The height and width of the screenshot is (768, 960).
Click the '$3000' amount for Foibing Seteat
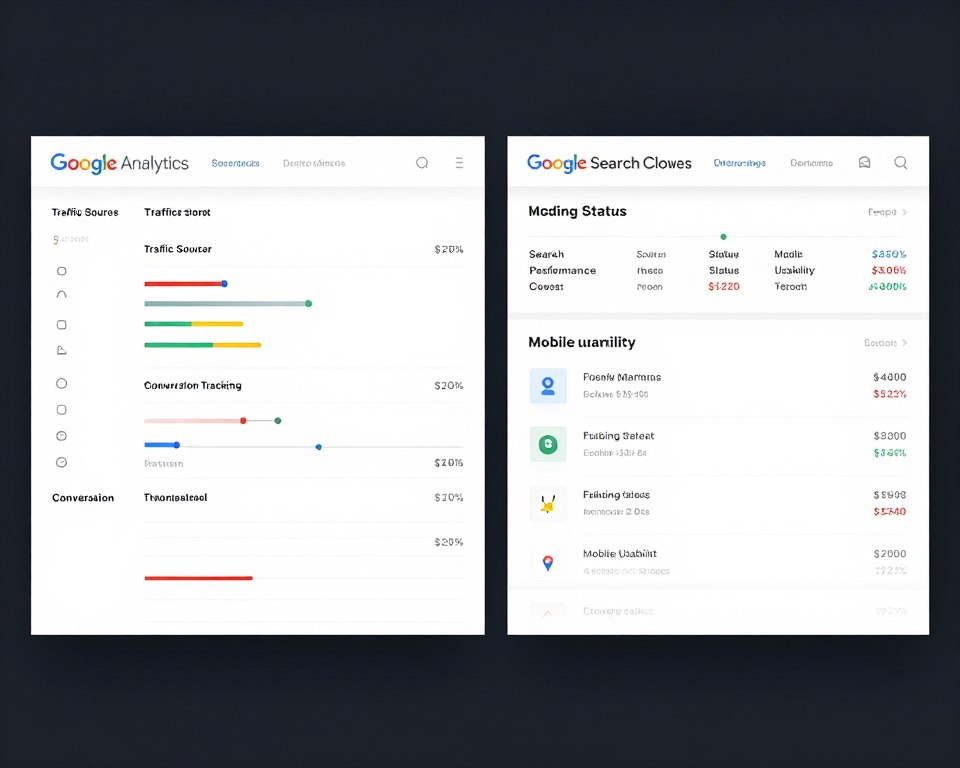(890, 436)
